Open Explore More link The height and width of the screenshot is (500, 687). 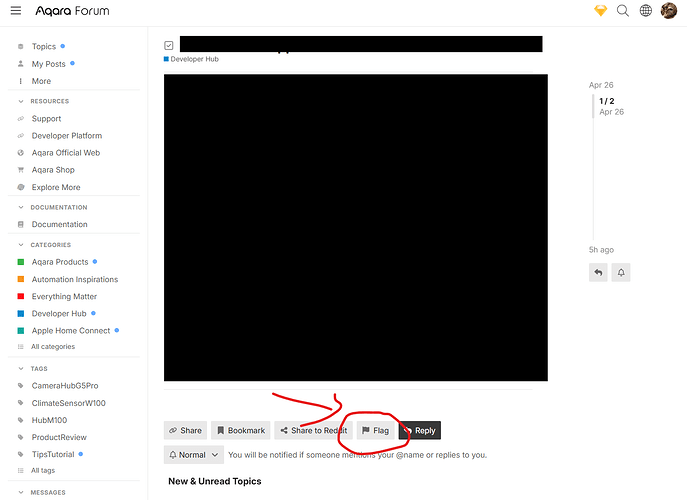click(56, 188)
